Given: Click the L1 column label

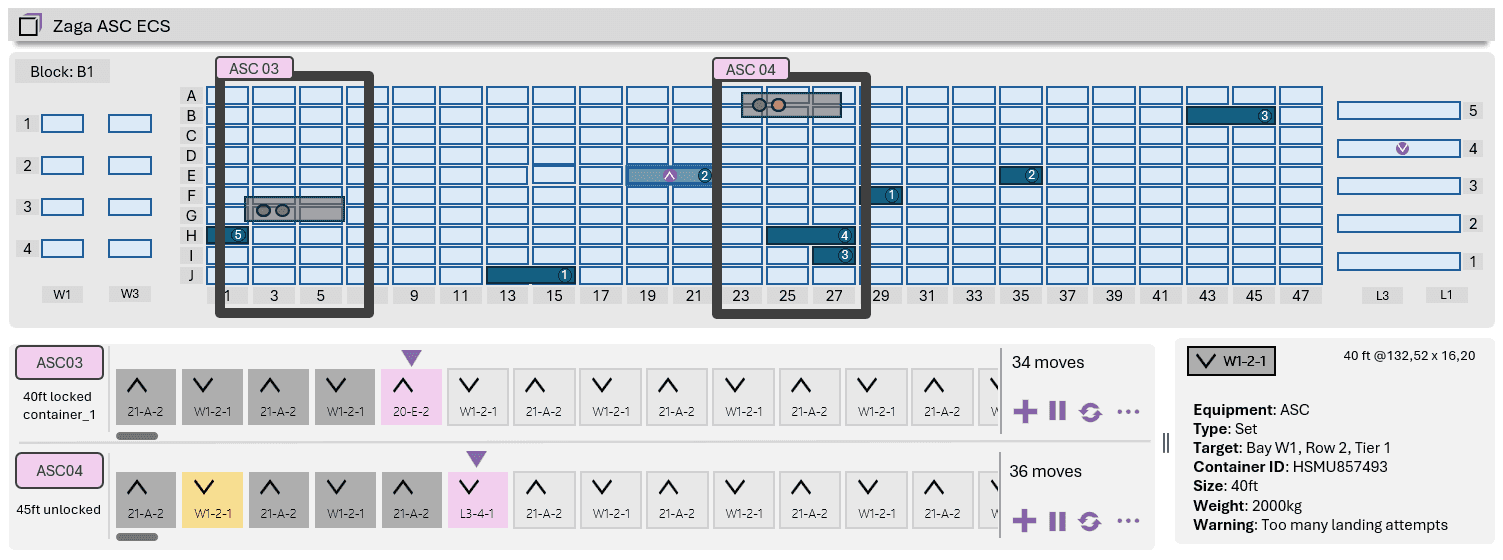Looking at the screenshot, I should point(1445,294).
